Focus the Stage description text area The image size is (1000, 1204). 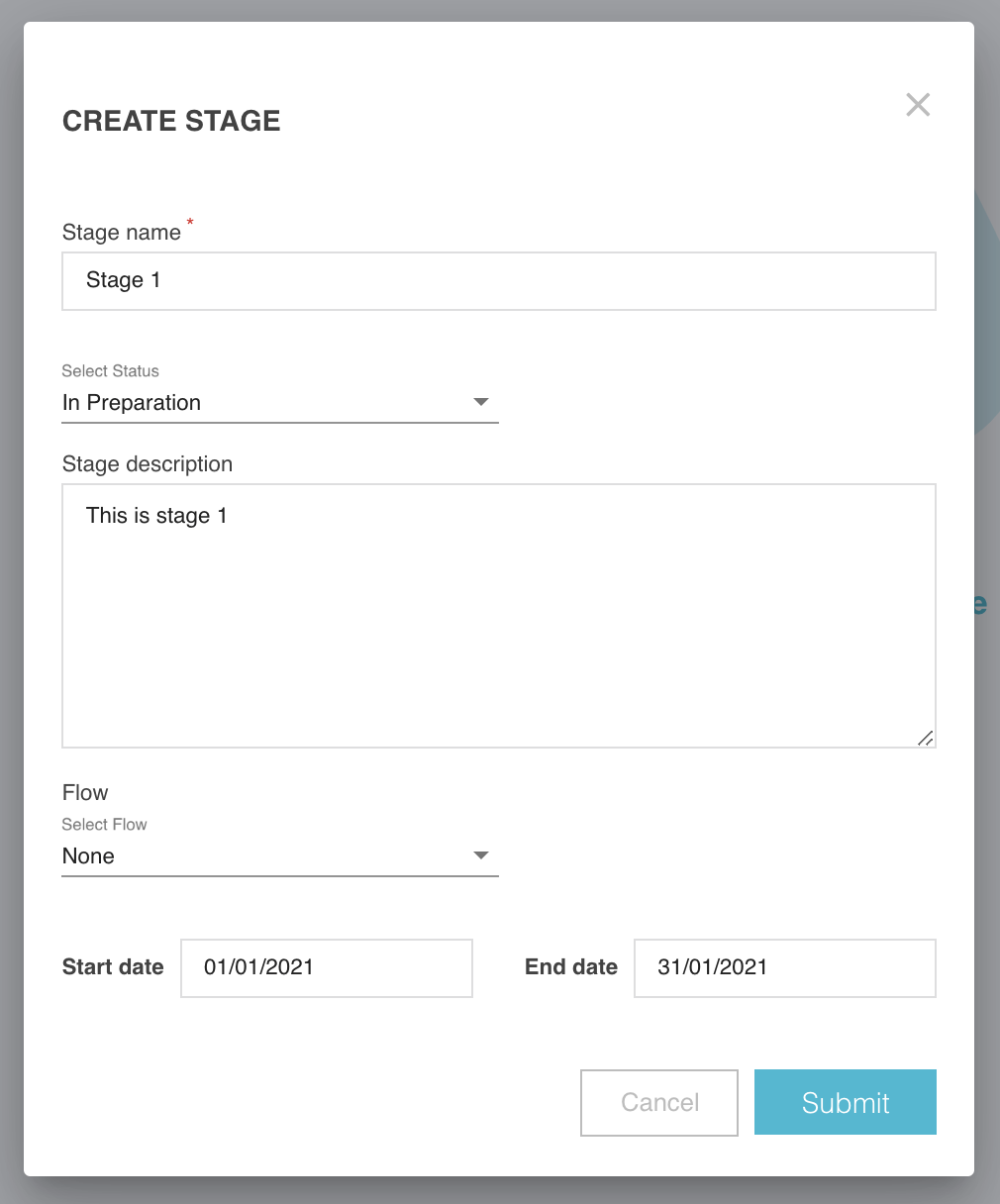(499, 616)
